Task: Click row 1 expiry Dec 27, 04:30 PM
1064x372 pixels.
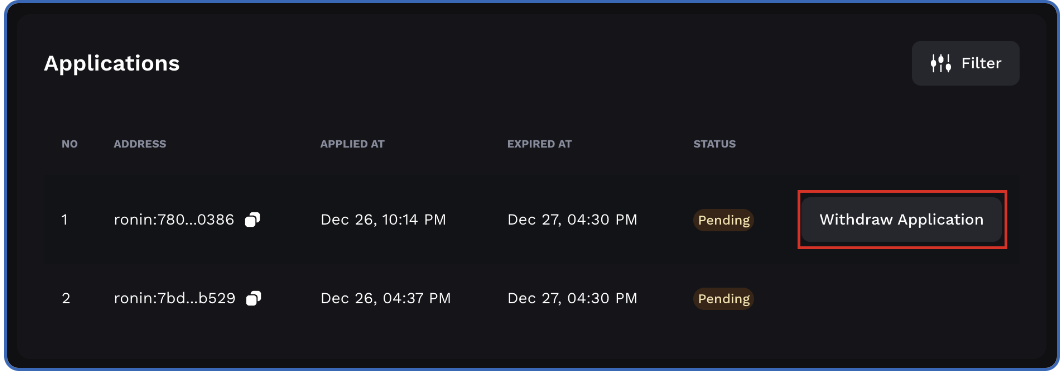Action: [x=572, y=220]
